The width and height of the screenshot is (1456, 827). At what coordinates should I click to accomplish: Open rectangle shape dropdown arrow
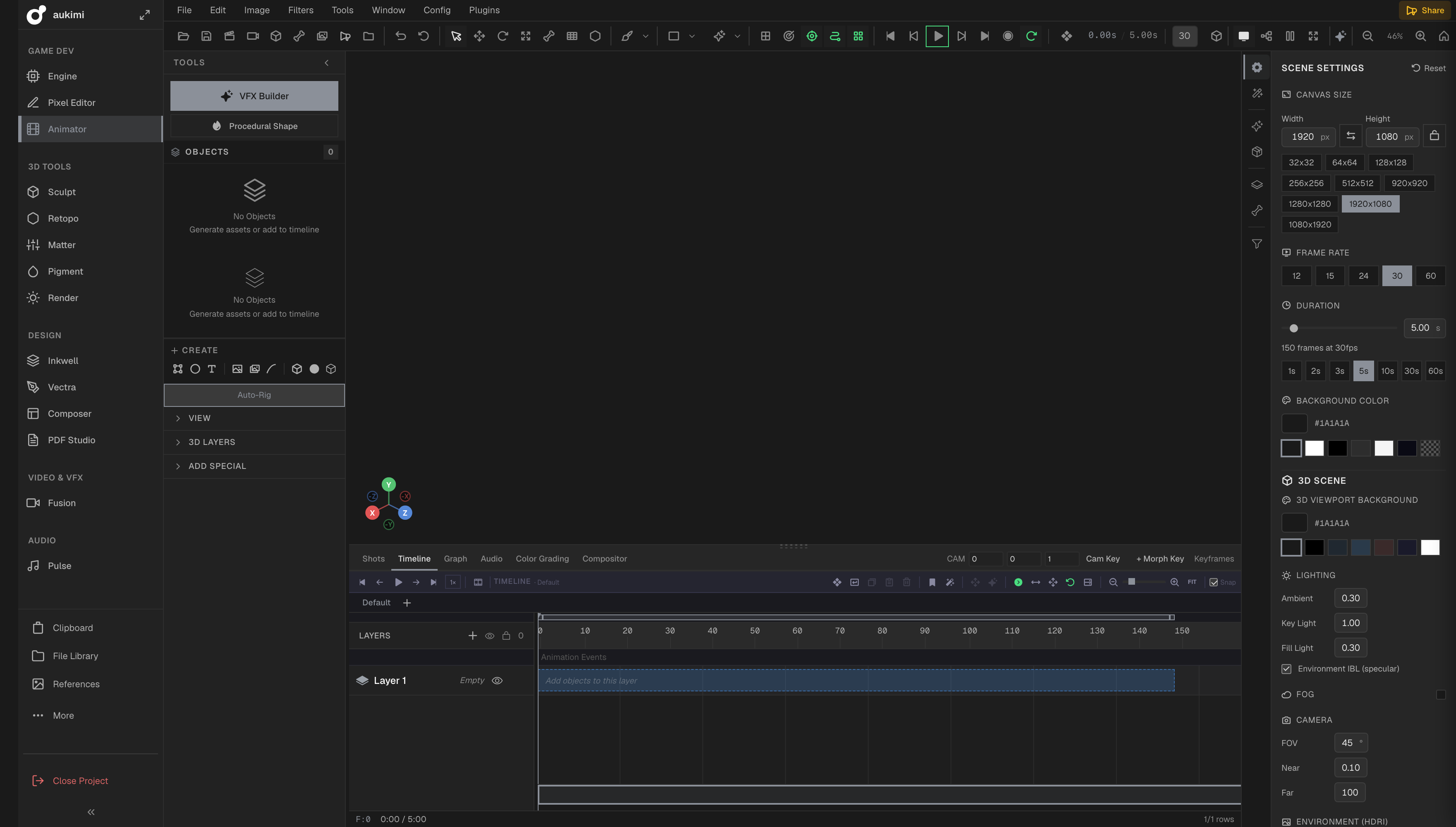pyautogui.click(x=691, y=36)
